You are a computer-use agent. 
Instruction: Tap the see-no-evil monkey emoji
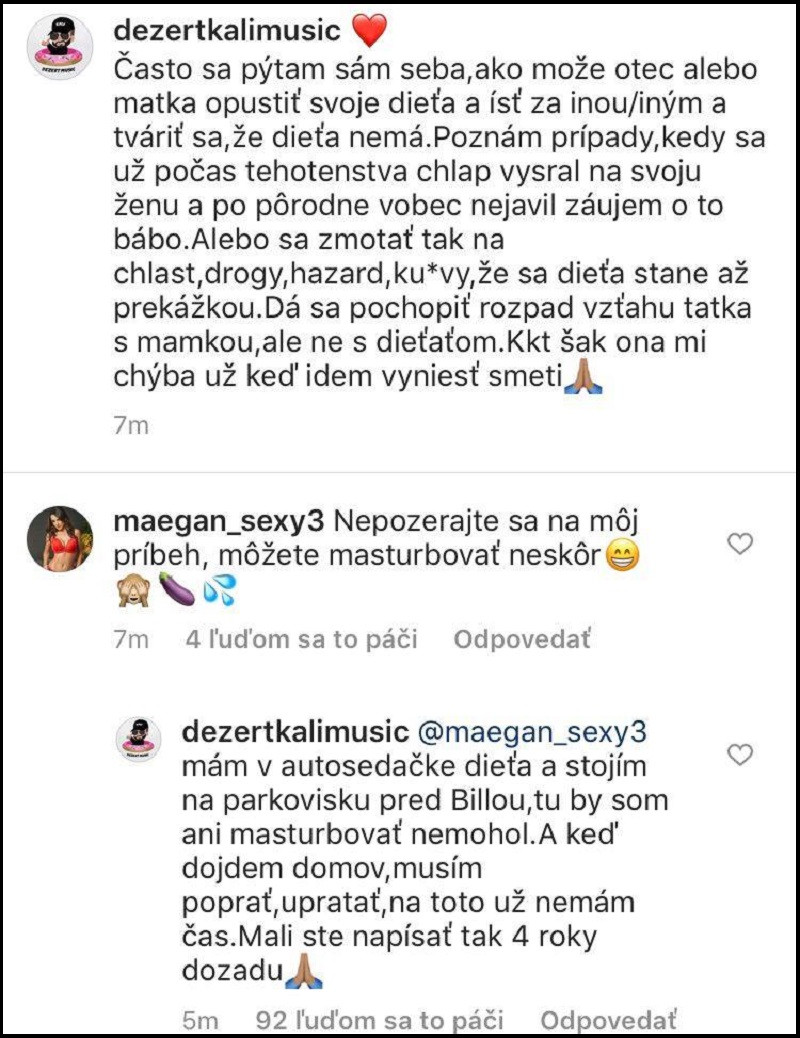pyautogui.click(x=133, y=590)
